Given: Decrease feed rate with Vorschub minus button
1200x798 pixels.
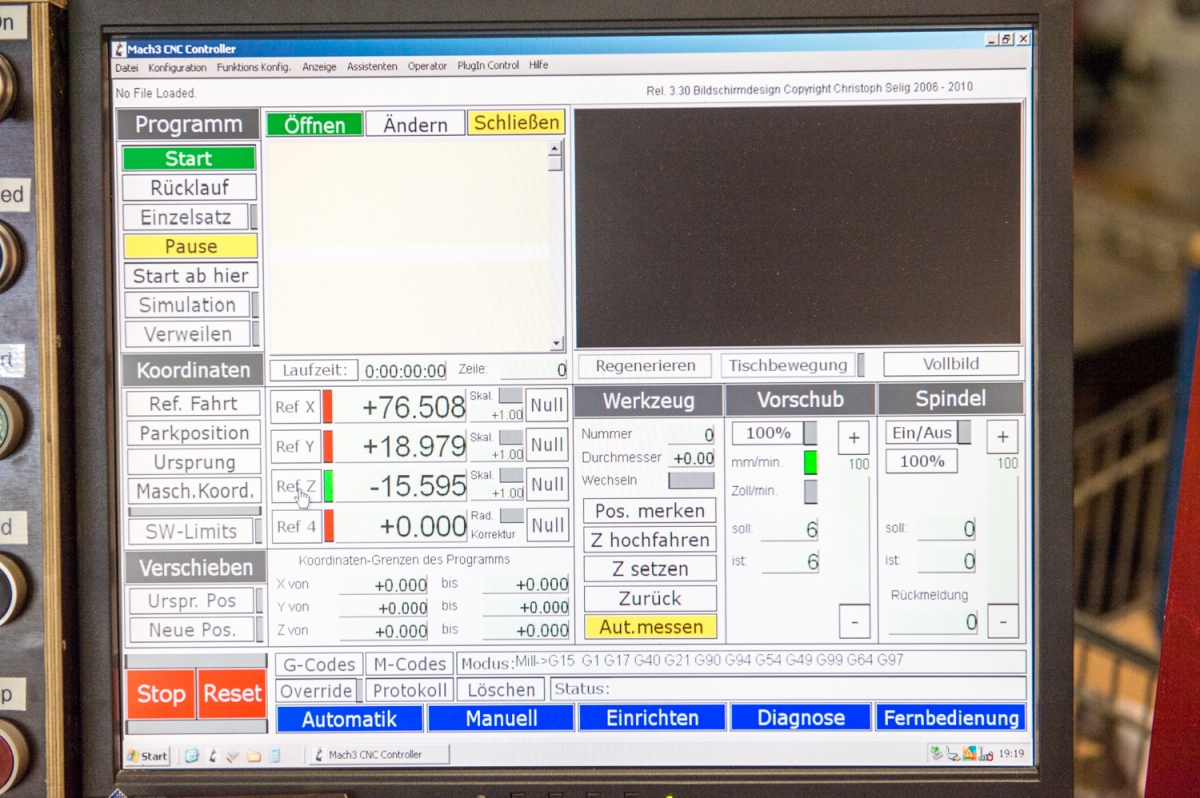Looking at the screenshot, I should (x=854, y=622).
